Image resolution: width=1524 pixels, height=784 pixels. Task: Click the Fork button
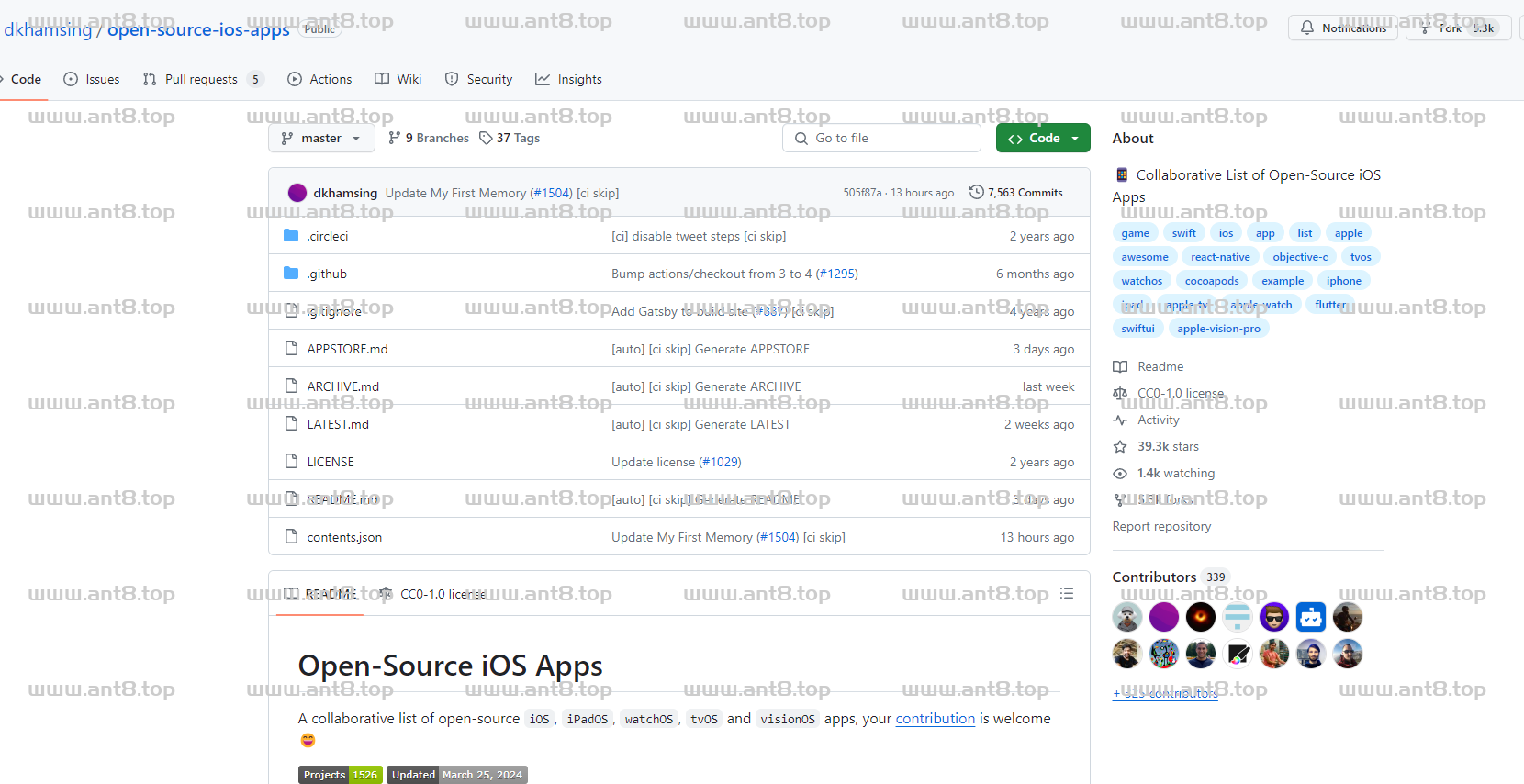click(x=1458, y=28)
